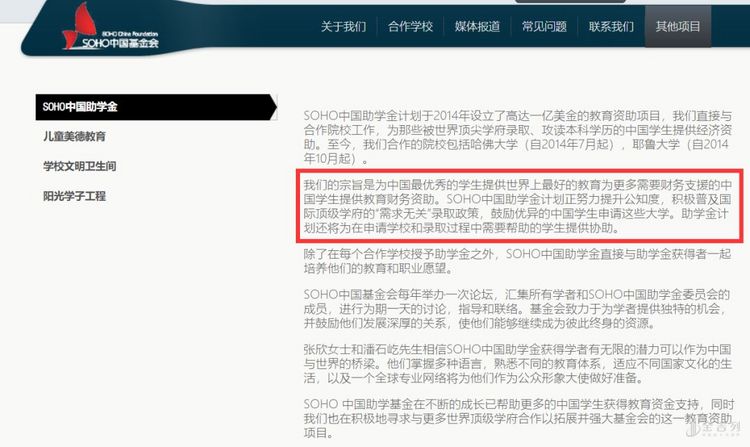The height and width of the screenshot is (447, 750).
Task: Click the arrow tip of the active sidebar item
Action: [x=274, y=107]
